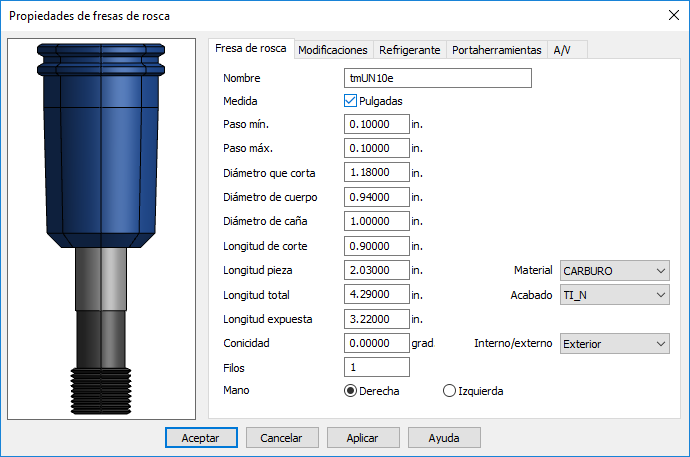Click the Interno/externo label text
The height and width of the screenshot is (457, 690).
pos(513,343)
